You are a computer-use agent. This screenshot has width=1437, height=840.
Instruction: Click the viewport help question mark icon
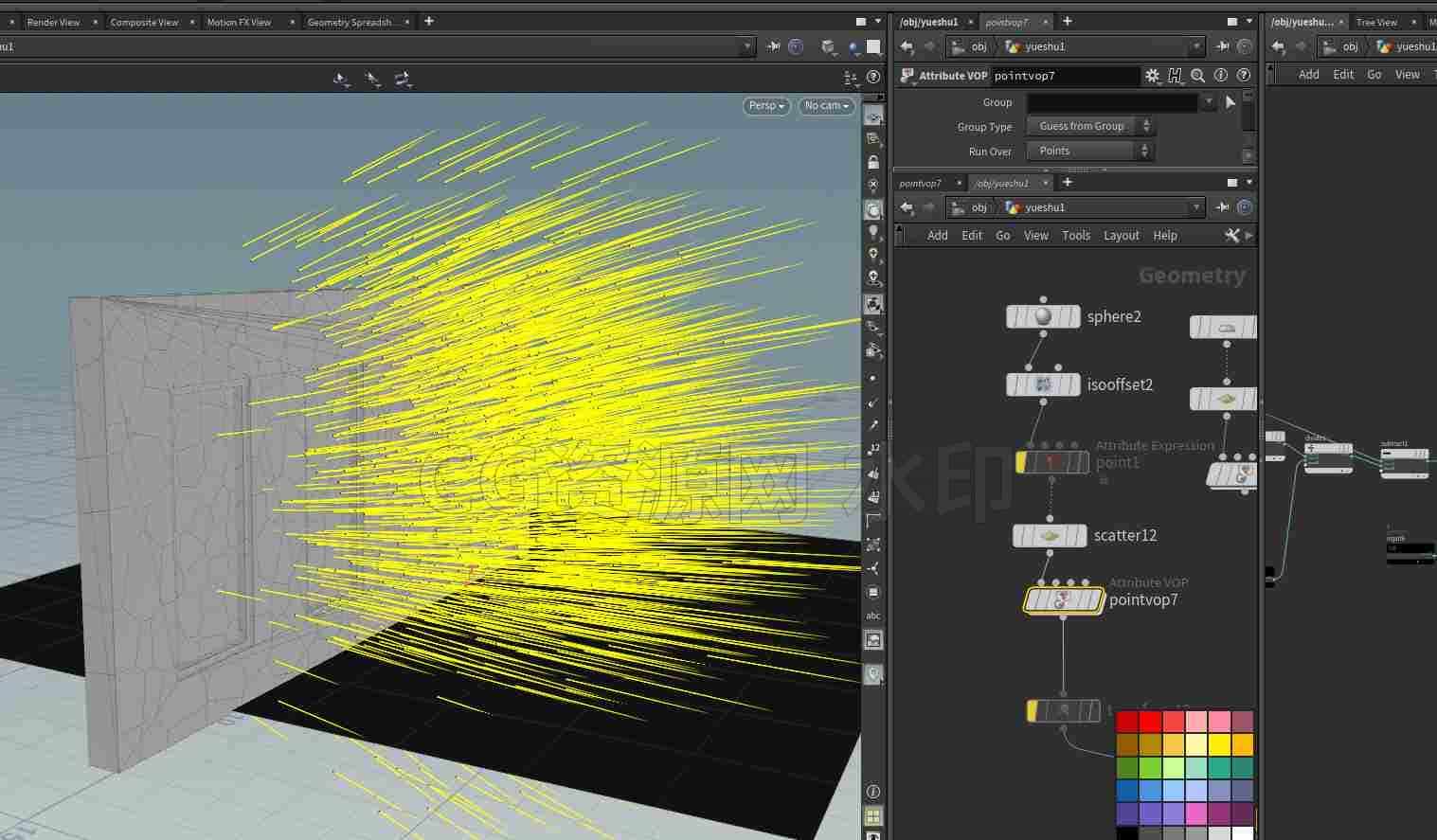873,78
